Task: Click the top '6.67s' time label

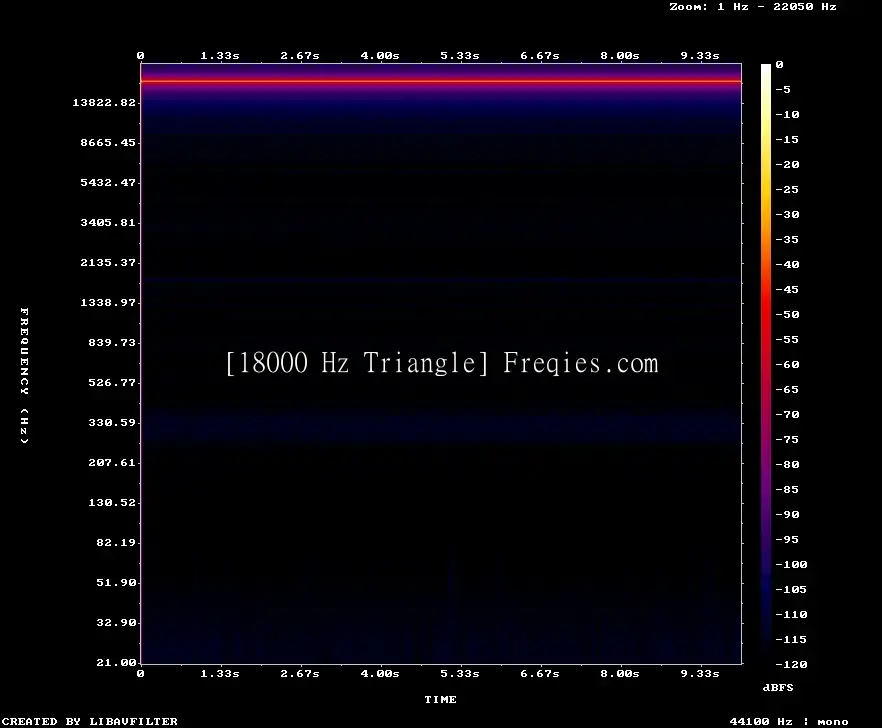Action: pyautogui.click(x=539, y=56)
